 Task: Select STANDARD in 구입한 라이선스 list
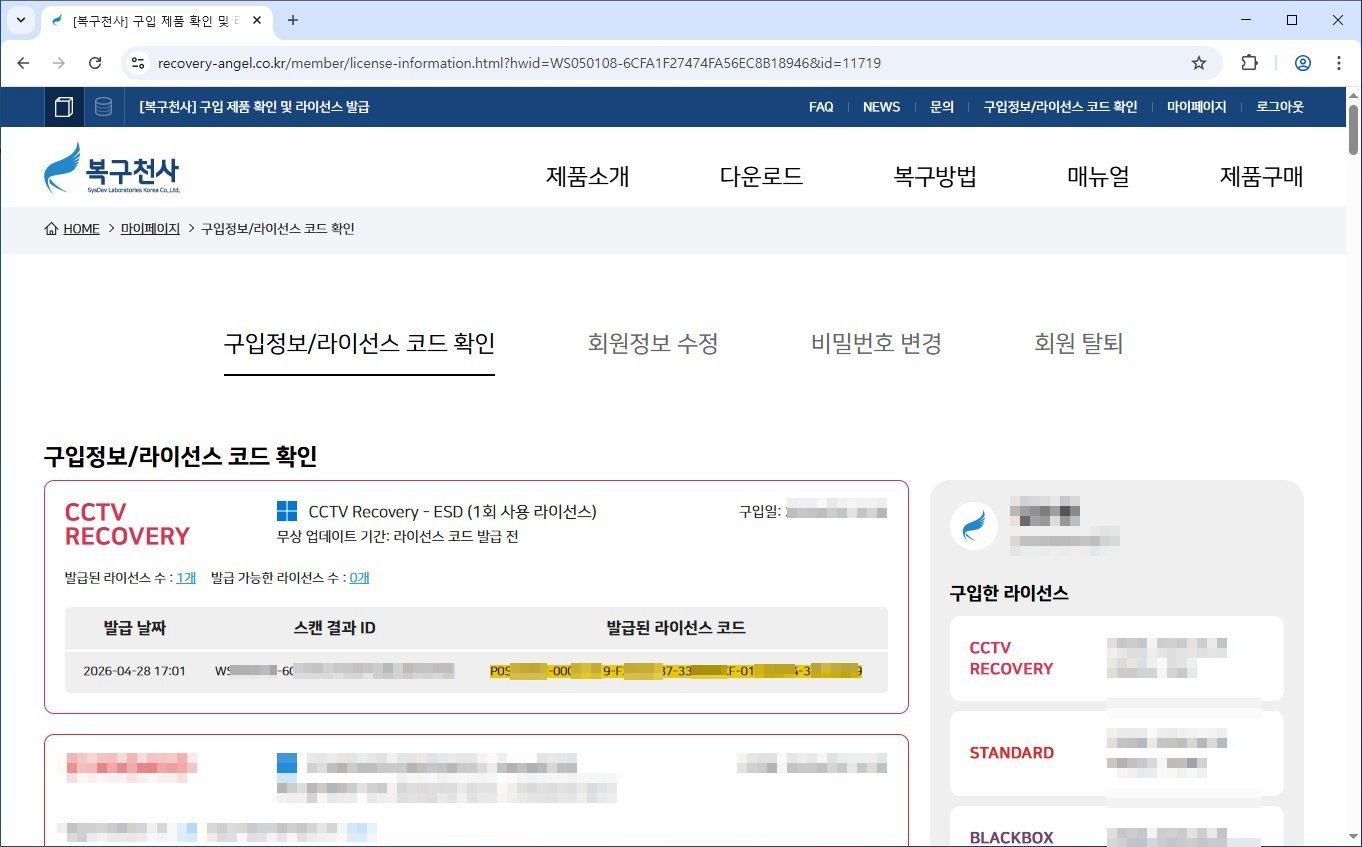click(1116, 753)
